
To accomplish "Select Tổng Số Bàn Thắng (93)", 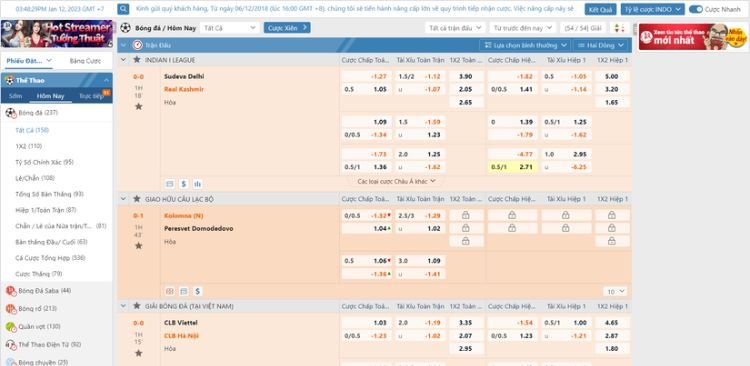I will [49, 194].
